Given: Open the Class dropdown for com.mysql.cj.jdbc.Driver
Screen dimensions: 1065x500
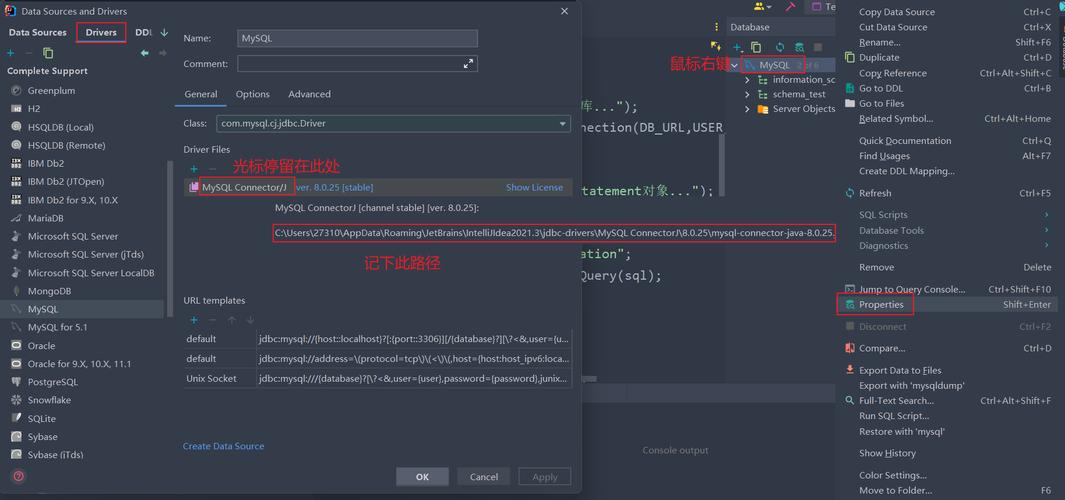Looking at the screenshot, I should pos(562,124).
